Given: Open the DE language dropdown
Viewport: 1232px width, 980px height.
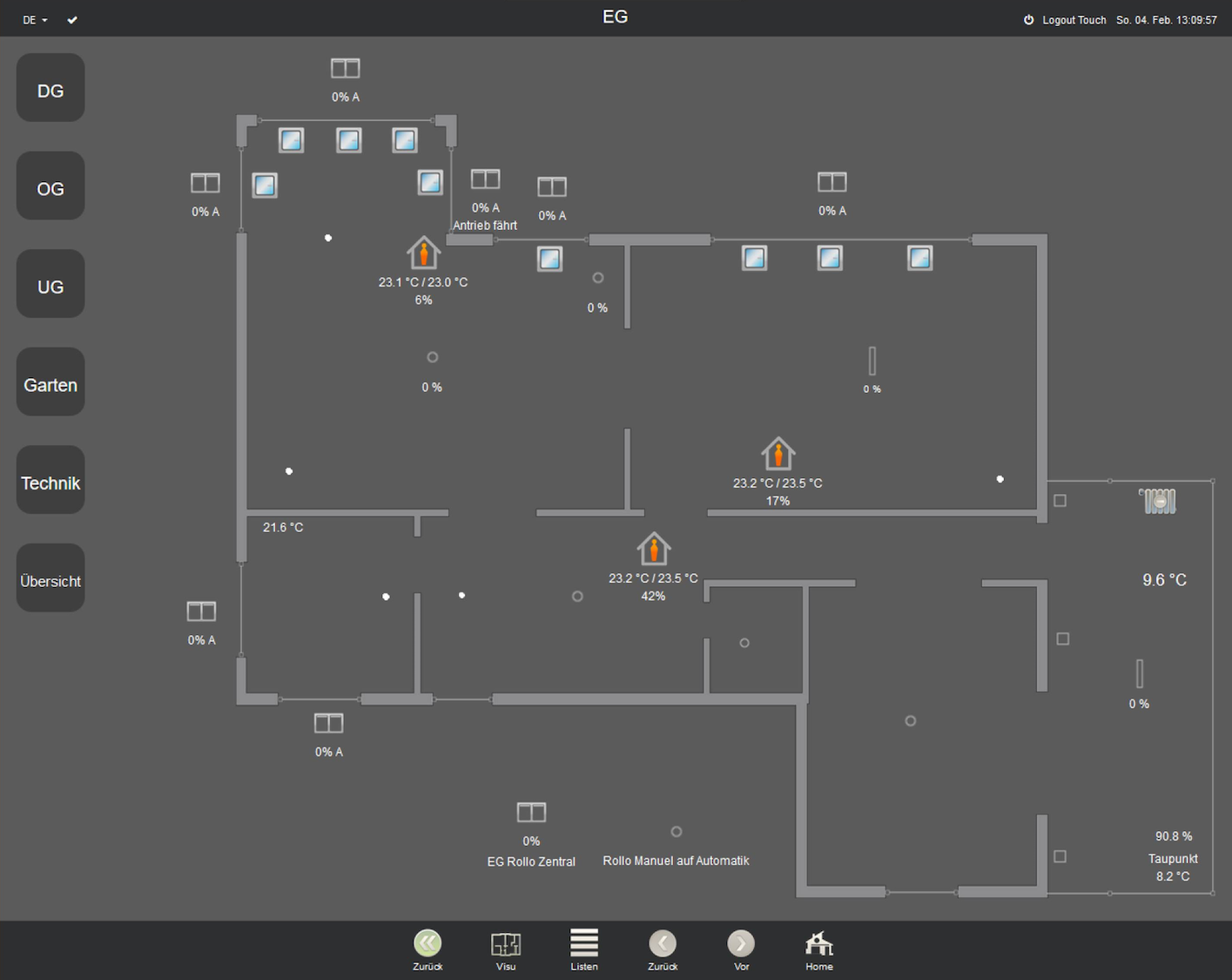Looking at the screenshot, I should pos(33,19).
